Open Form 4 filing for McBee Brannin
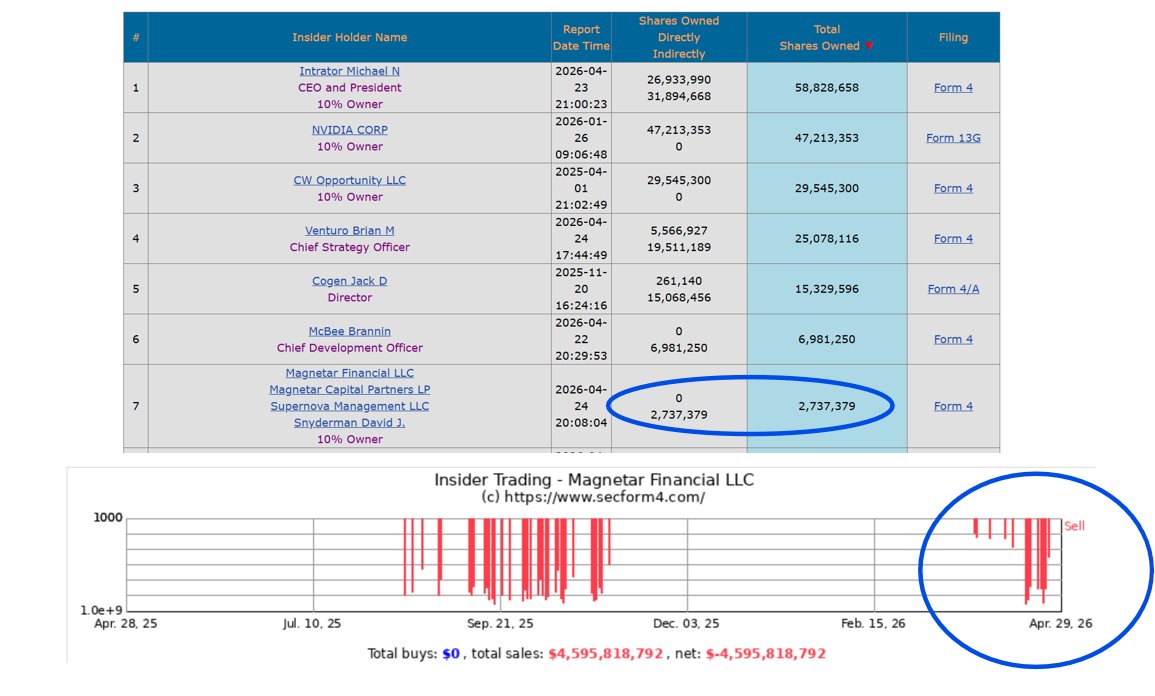1155x696 pixels. (953, 340)
